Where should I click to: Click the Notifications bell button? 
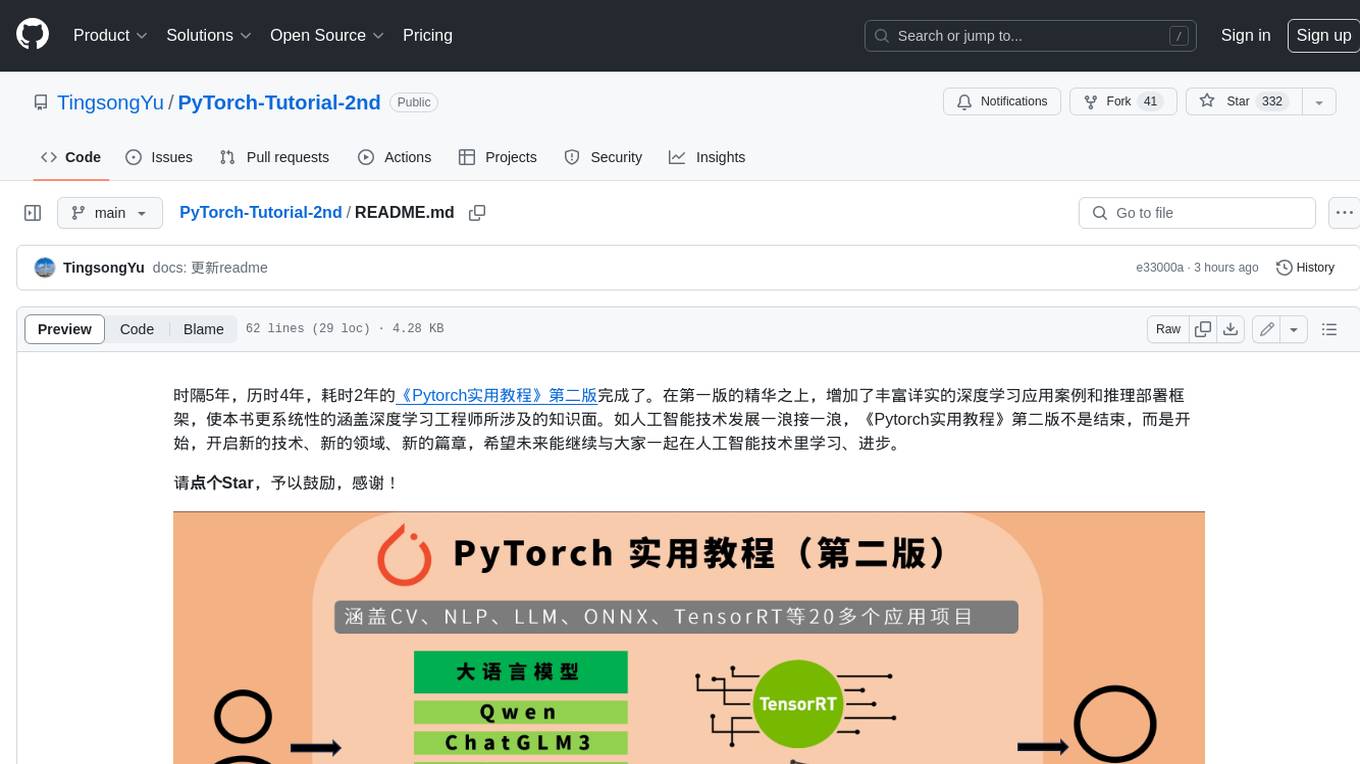[1002, 101]
